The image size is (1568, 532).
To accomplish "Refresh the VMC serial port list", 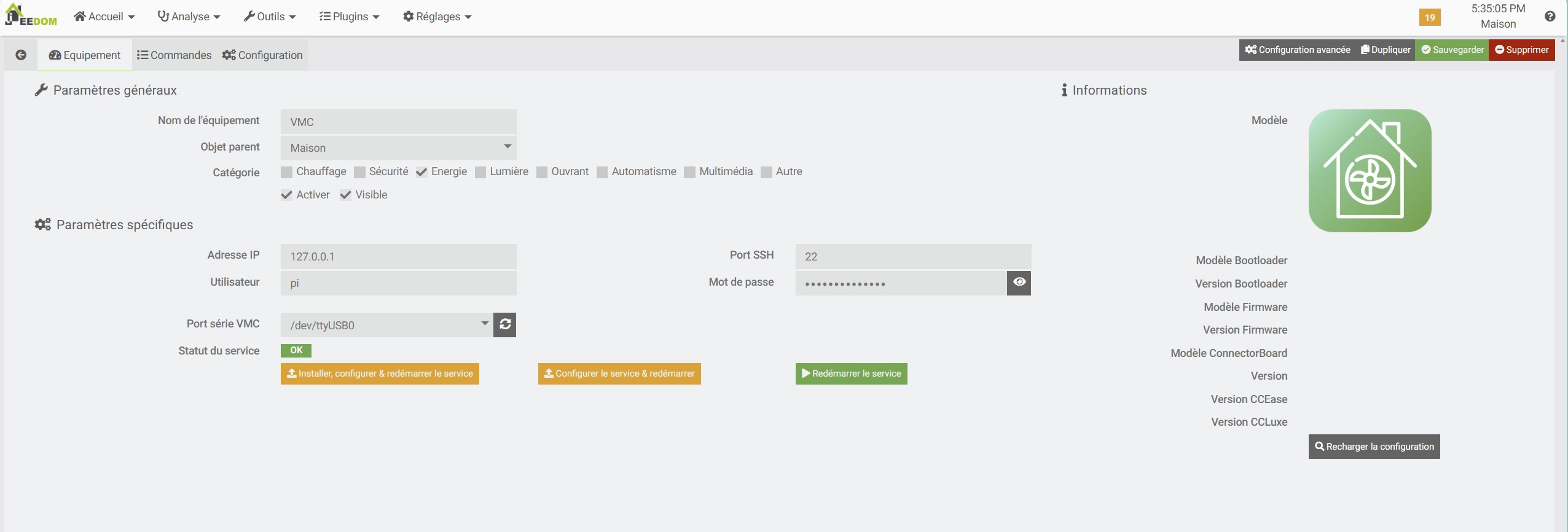I will [x=505, y=324].
